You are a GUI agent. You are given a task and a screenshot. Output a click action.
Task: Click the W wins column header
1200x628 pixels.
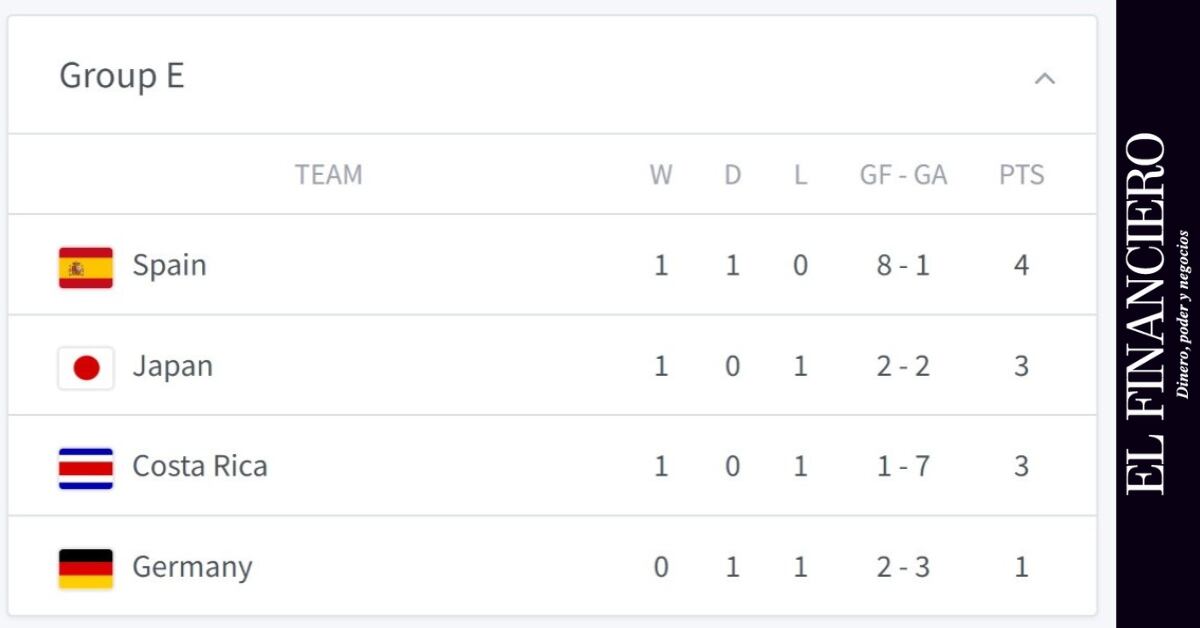pyautogui.click(x=661, y=175)
